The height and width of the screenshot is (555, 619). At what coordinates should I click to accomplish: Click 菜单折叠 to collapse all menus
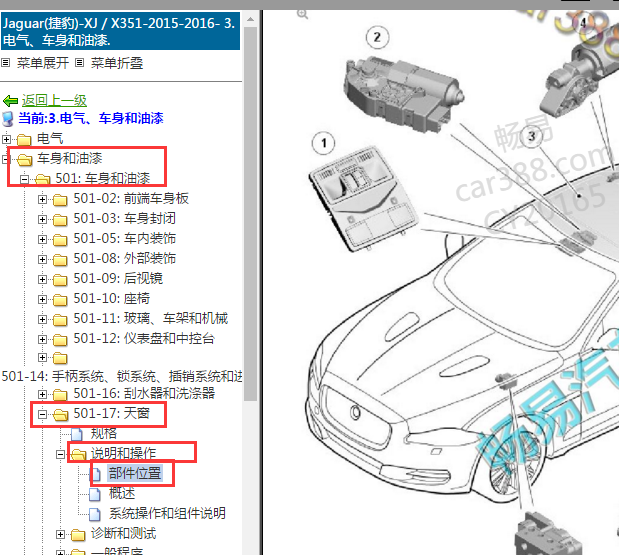117,63
